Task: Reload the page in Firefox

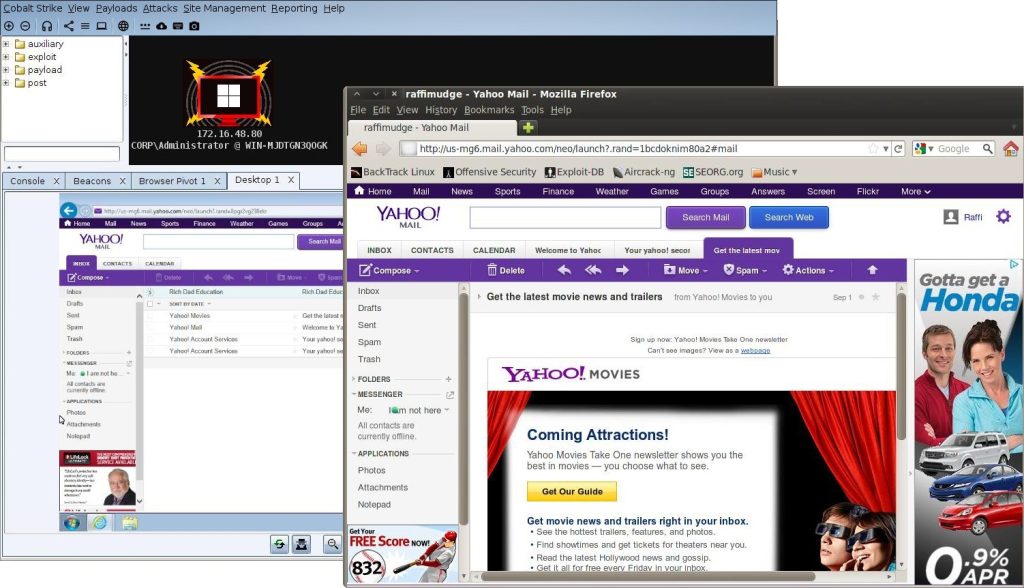Action: (899, 149)
